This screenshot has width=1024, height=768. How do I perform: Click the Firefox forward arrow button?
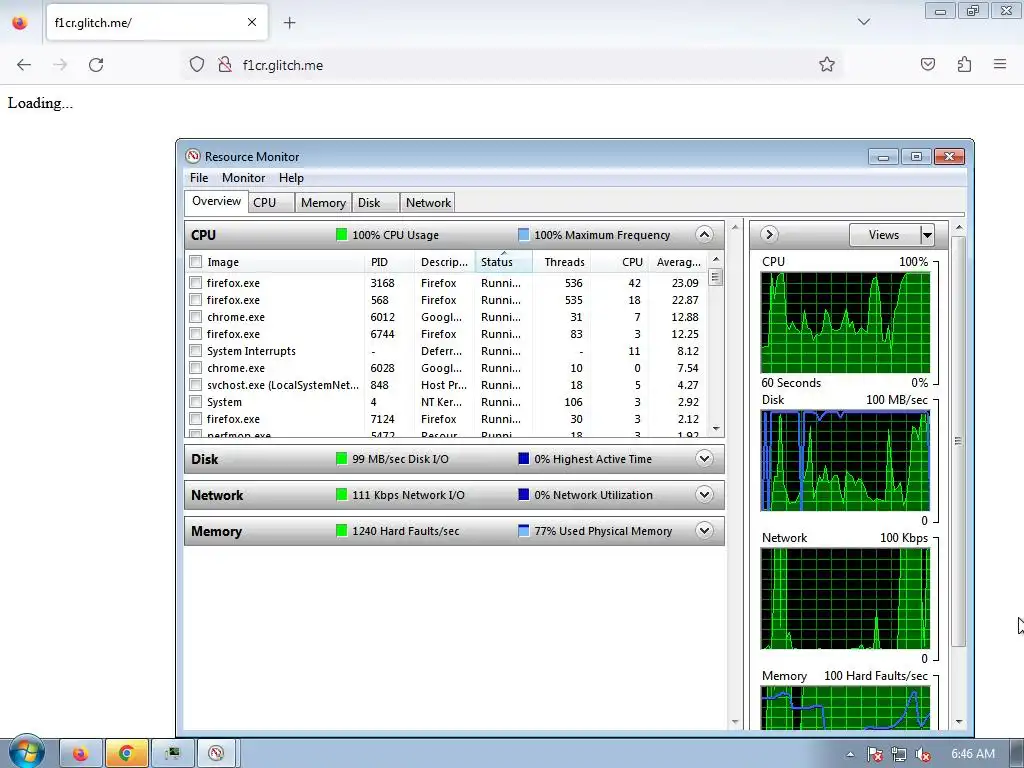[60, 65]
